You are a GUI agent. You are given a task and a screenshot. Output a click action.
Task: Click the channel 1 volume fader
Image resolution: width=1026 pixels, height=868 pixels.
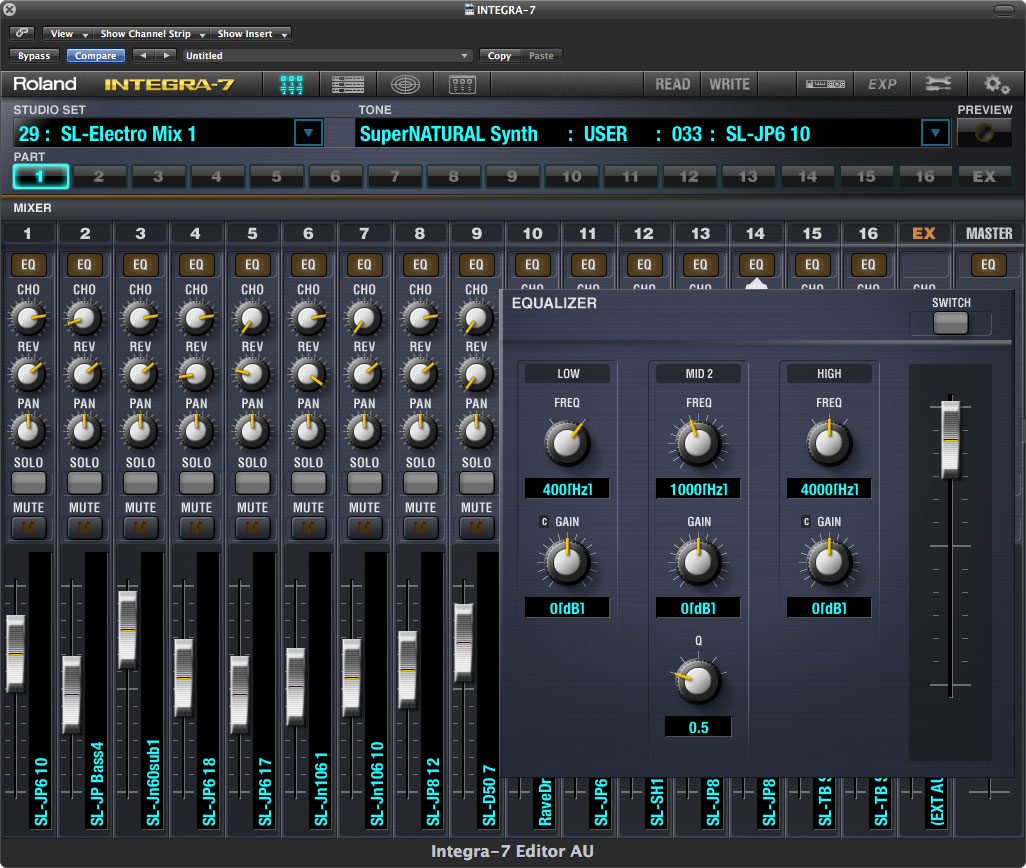[16, 653]
